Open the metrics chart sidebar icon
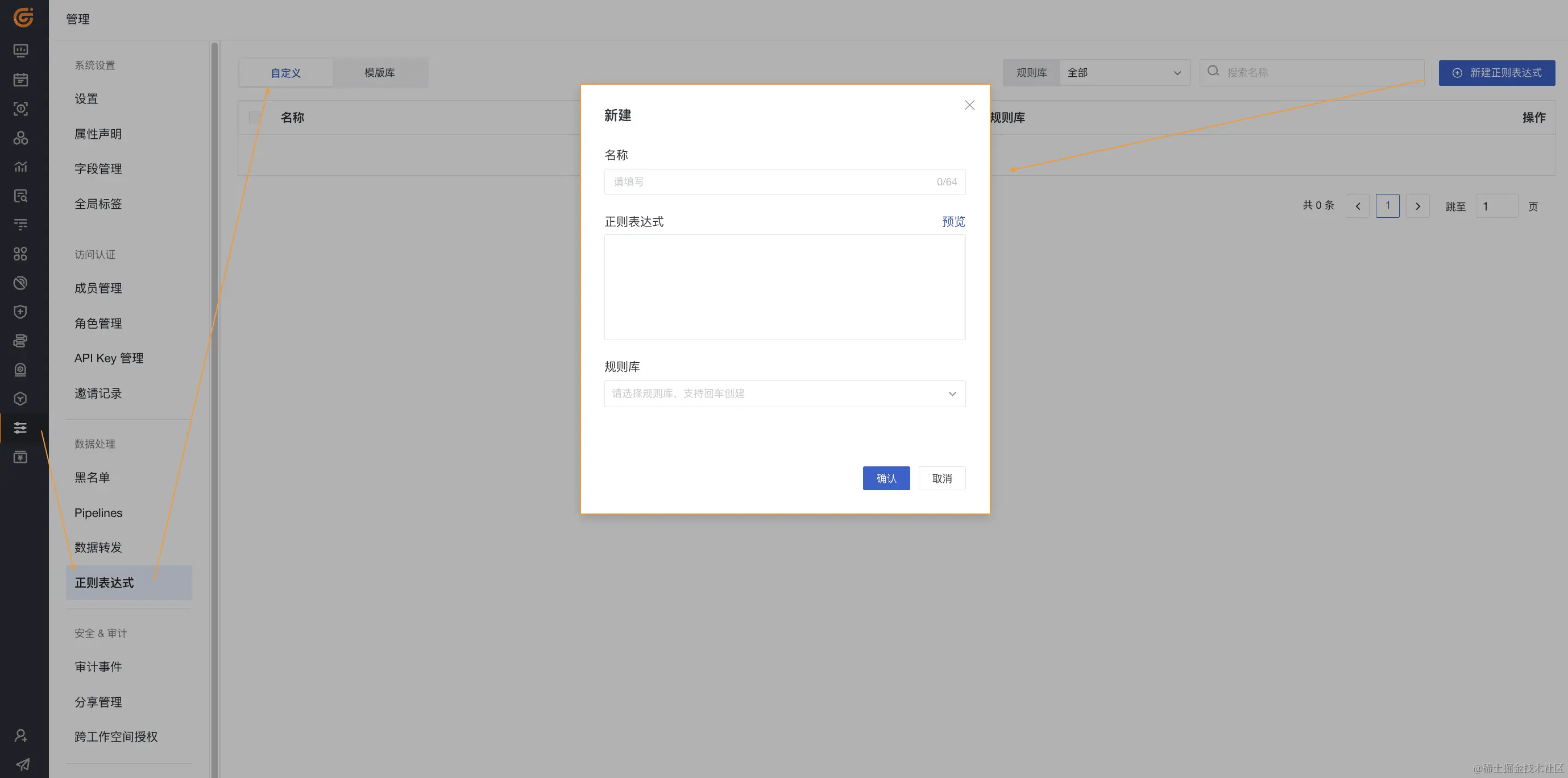This screenshot has height=778, width=1568. coord(20,167)
